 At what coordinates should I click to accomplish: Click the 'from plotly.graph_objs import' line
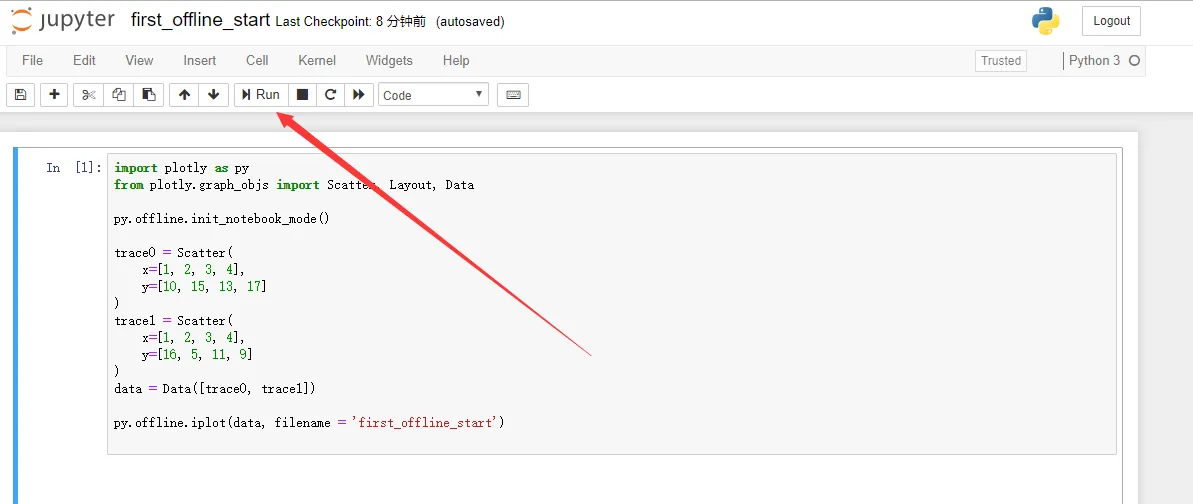tap(294, 184)
